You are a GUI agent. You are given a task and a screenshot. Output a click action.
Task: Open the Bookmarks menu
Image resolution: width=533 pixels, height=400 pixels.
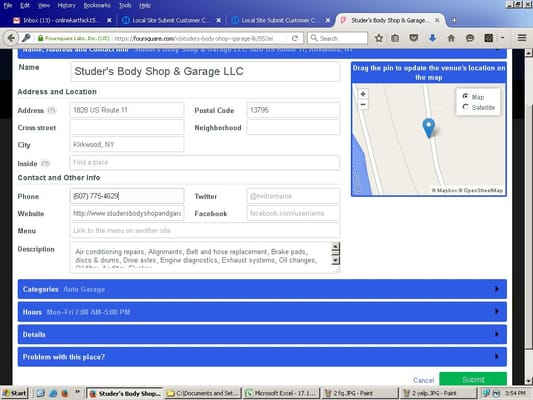pos(97,5)
